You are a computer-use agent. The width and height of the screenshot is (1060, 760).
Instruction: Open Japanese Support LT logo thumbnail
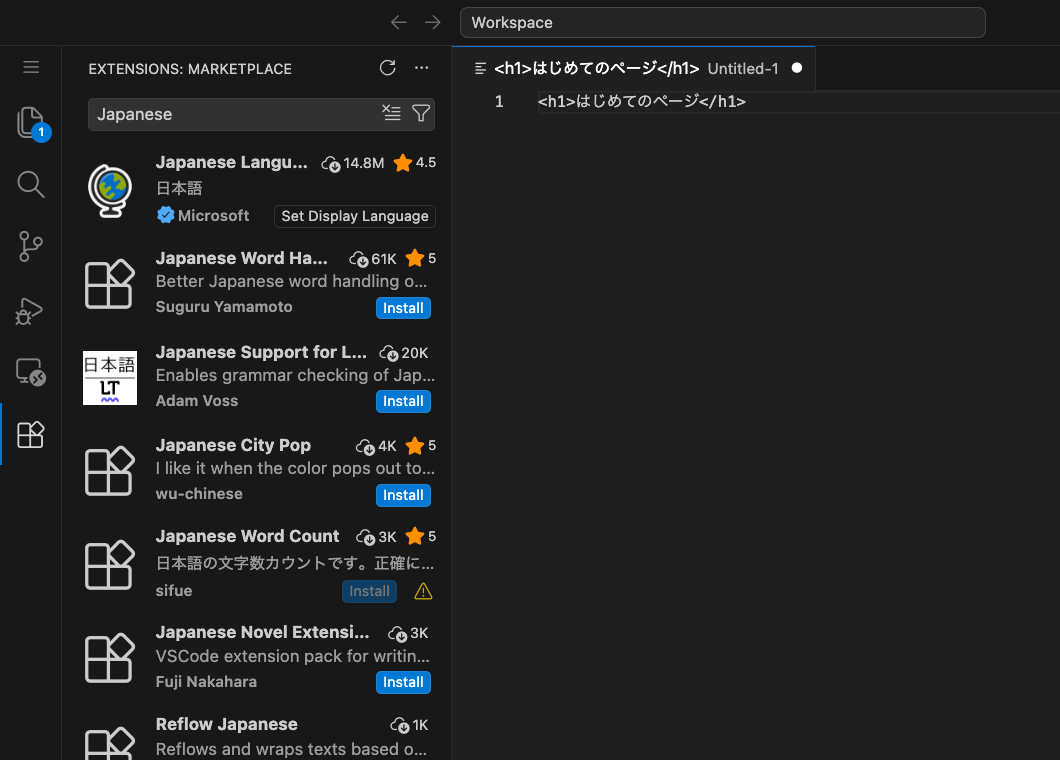pos(110,378)
